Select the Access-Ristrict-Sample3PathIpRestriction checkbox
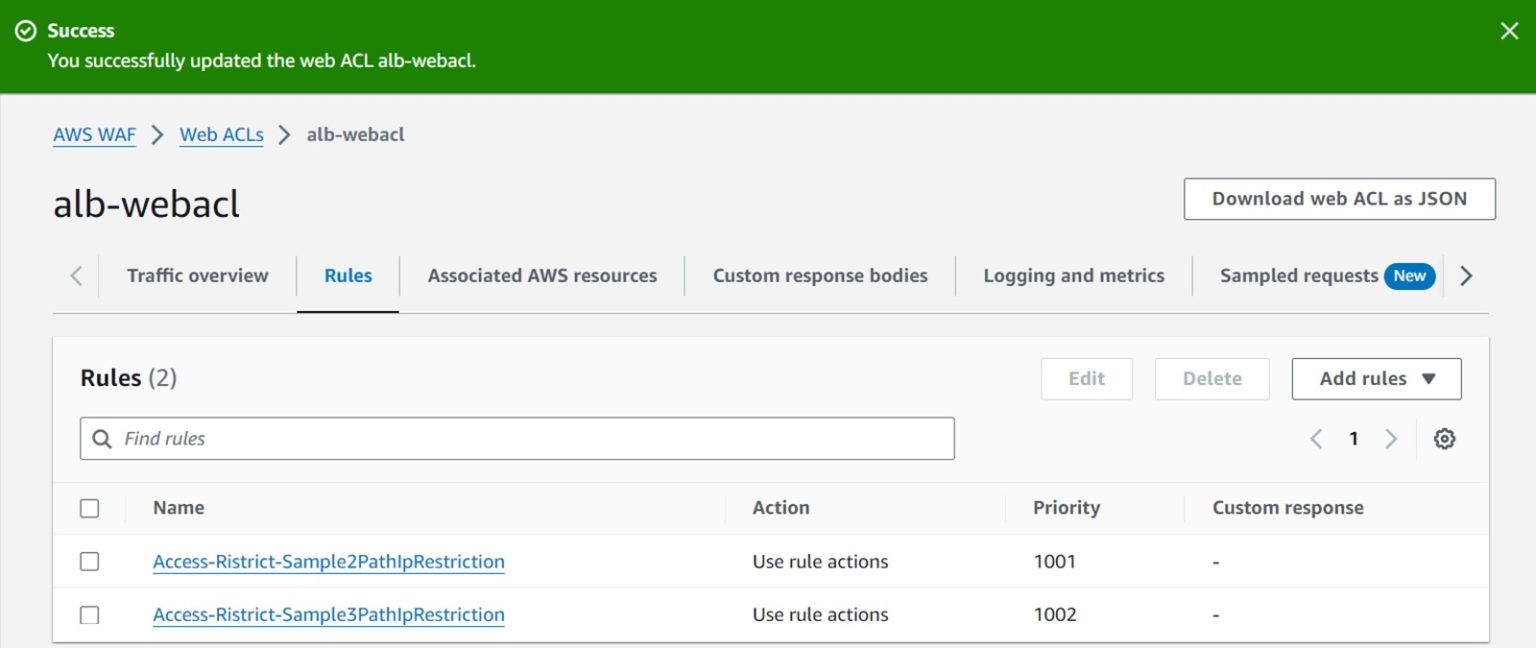Screen dimensions: 1536x648 point(89,614)
